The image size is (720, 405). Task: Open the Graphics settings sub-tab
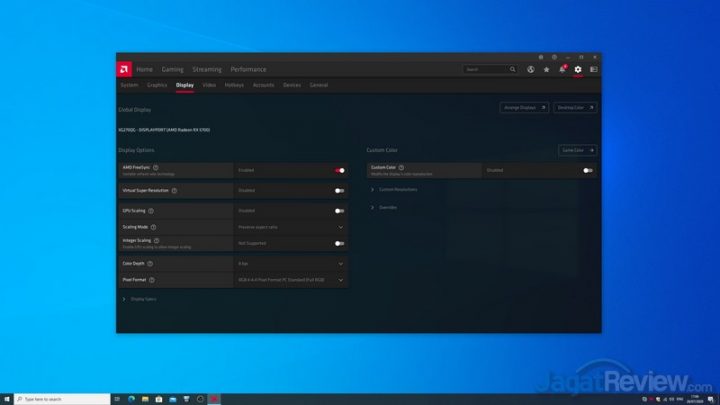point(157,85)
